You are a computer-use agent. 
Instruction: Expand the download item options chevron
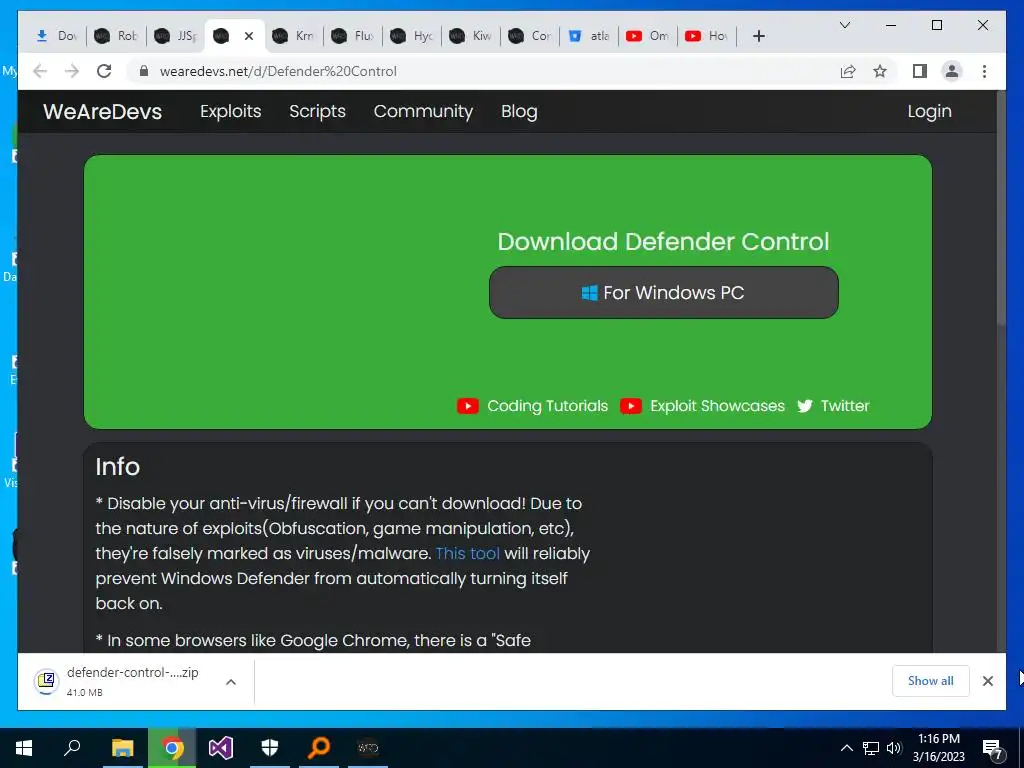(231, 682)
